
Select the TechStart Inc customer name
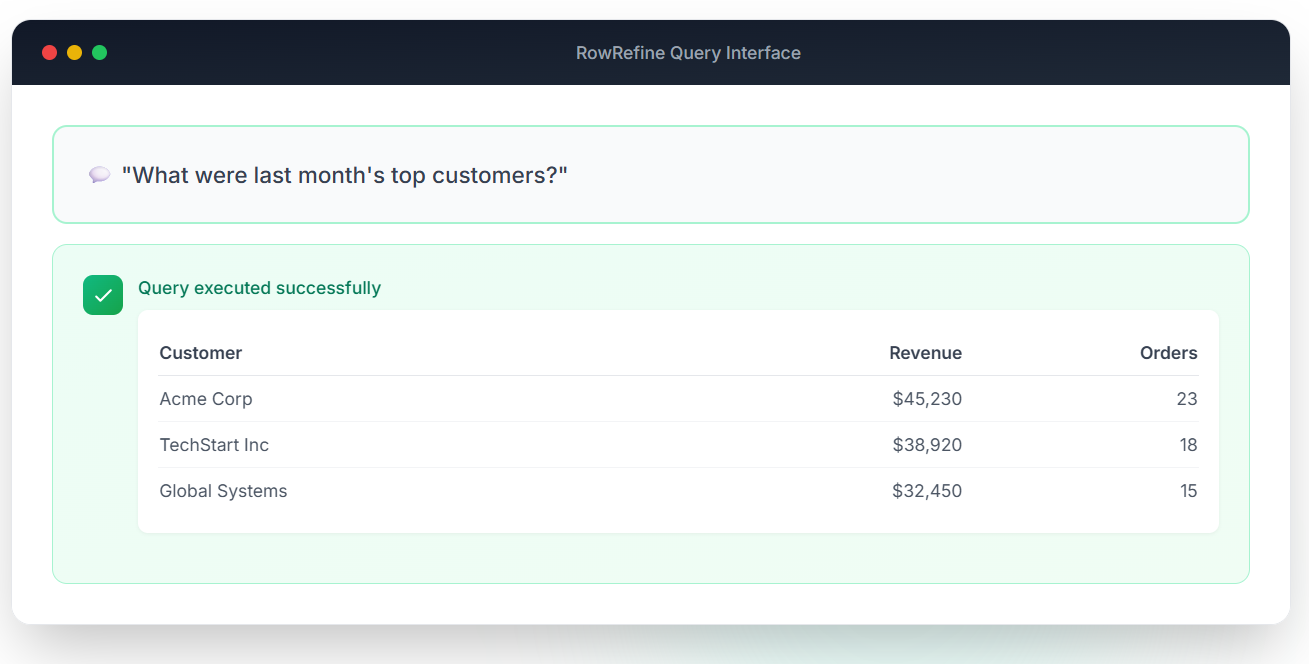[214, 445]
